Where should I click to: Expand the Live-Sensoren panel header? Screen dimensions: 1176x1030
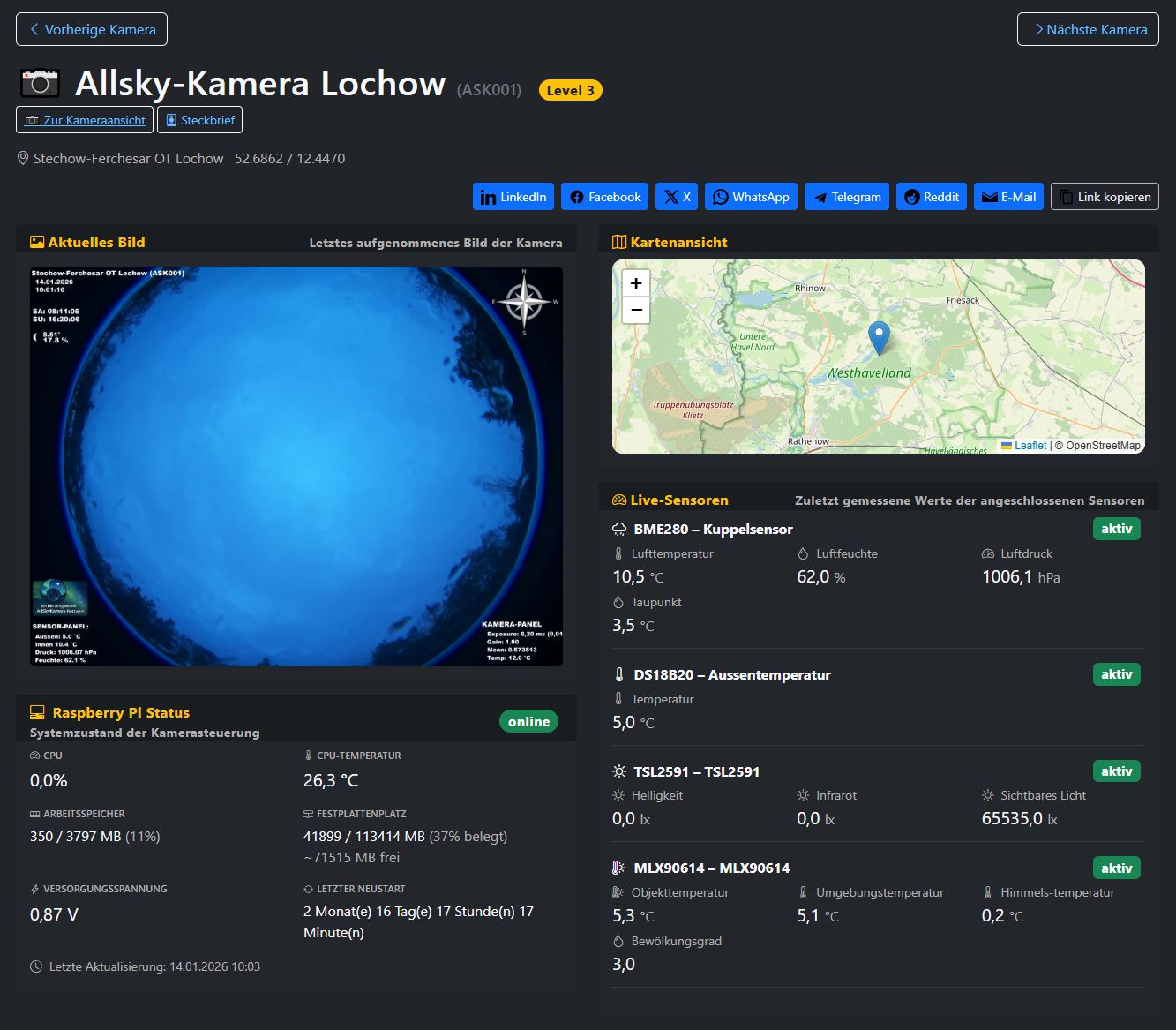point(678,500)
